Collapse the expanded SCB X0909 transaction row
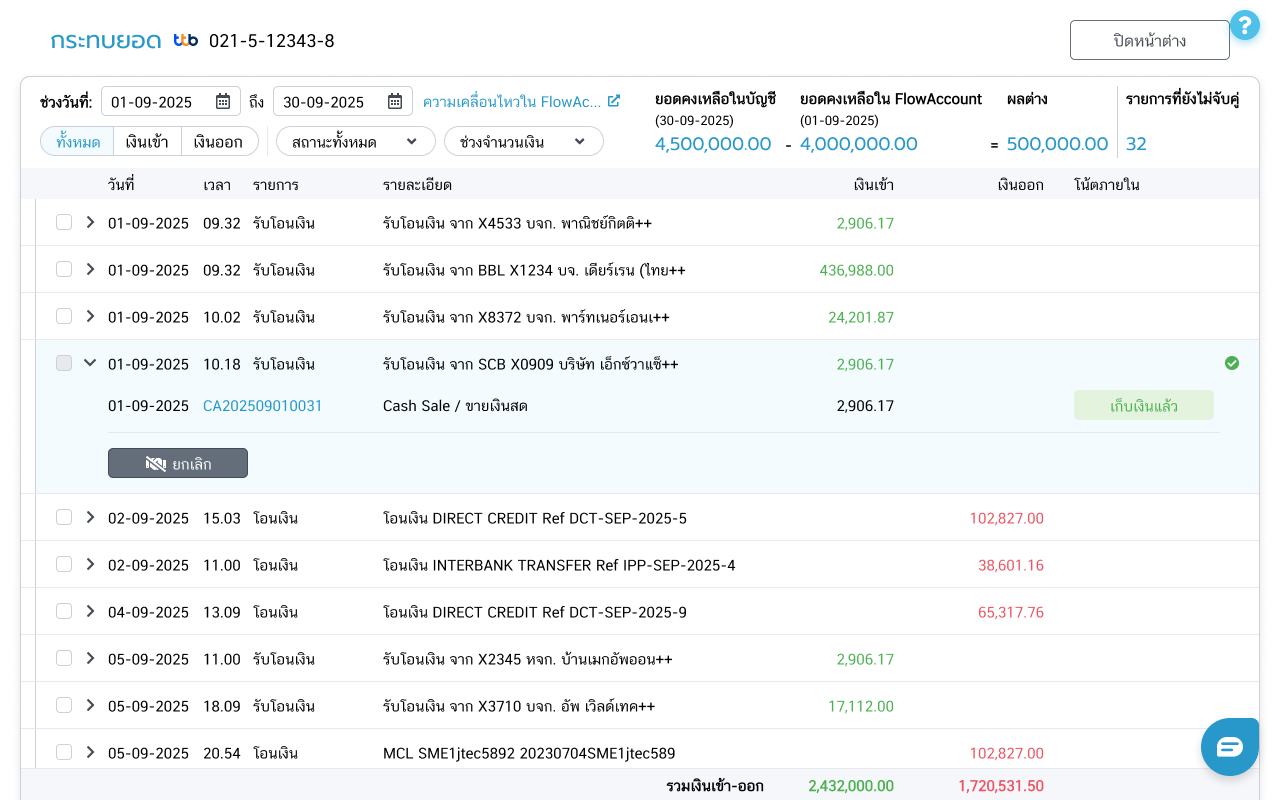This screenshot has height=800, width=1280. [90, 363]
